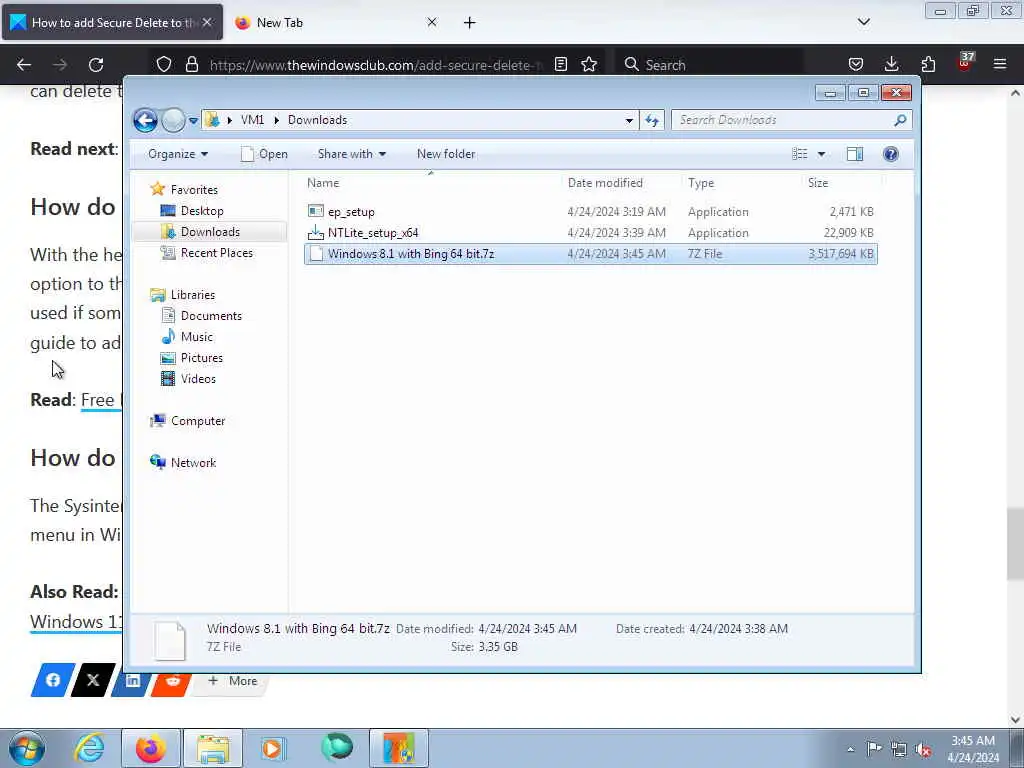The width and height of the screenshot is (1024, 768).
Task: Reload the Firefox page
Action: 96,65
